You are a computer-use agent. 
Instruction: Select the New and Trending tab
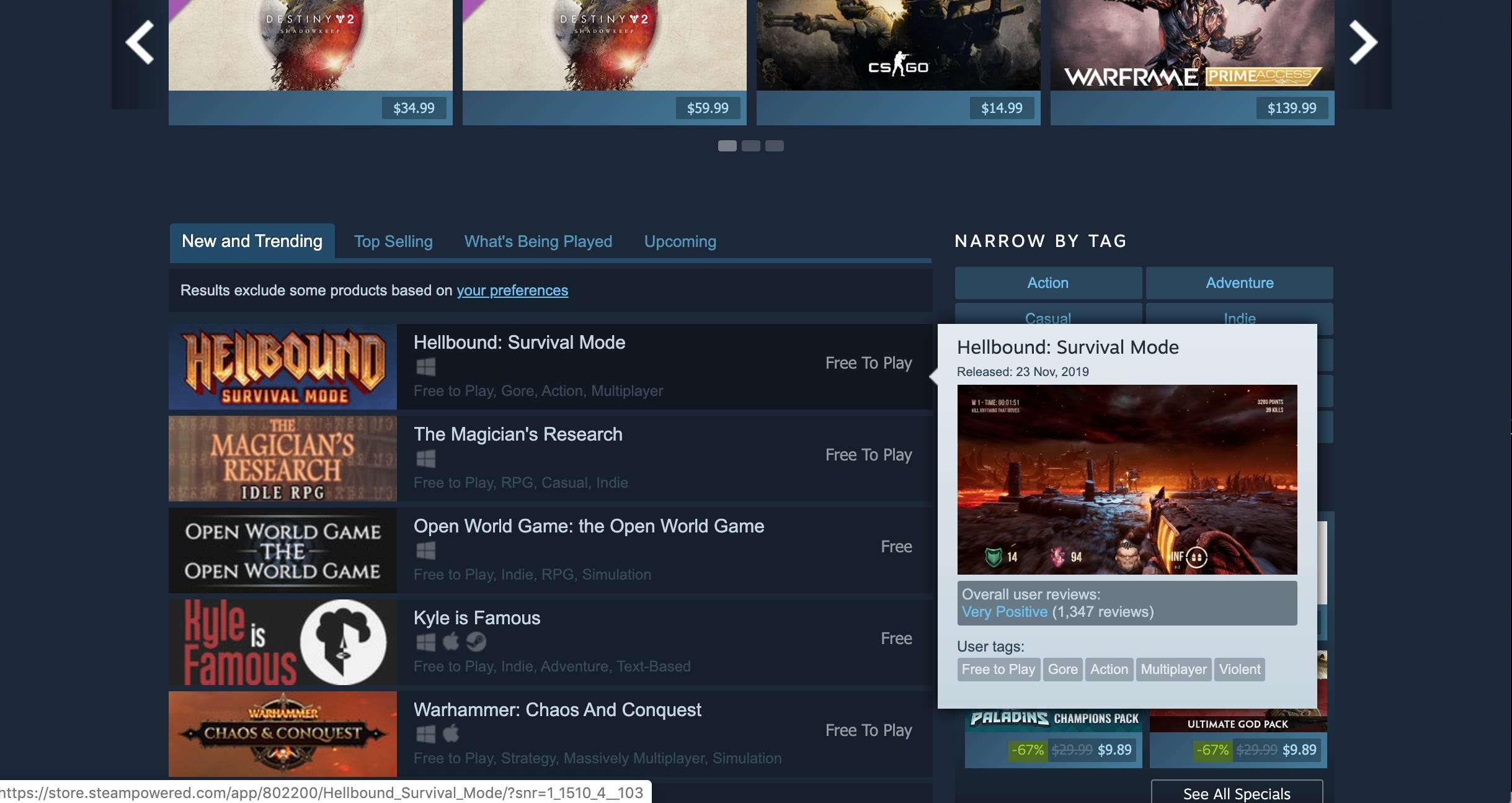coord(252,240)
